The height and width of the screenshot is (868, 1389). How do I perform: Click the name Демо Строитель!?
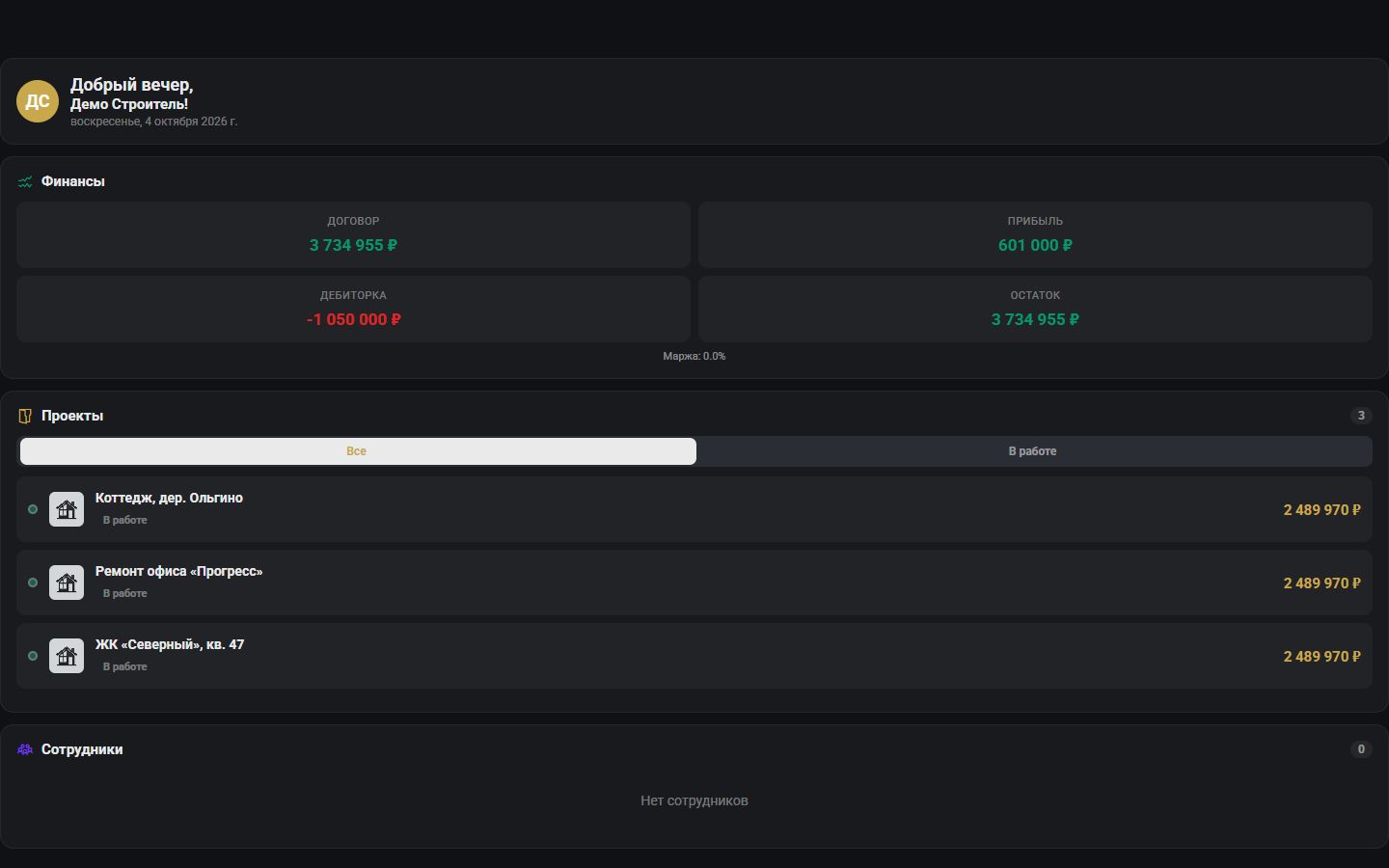tap(129, 104)
